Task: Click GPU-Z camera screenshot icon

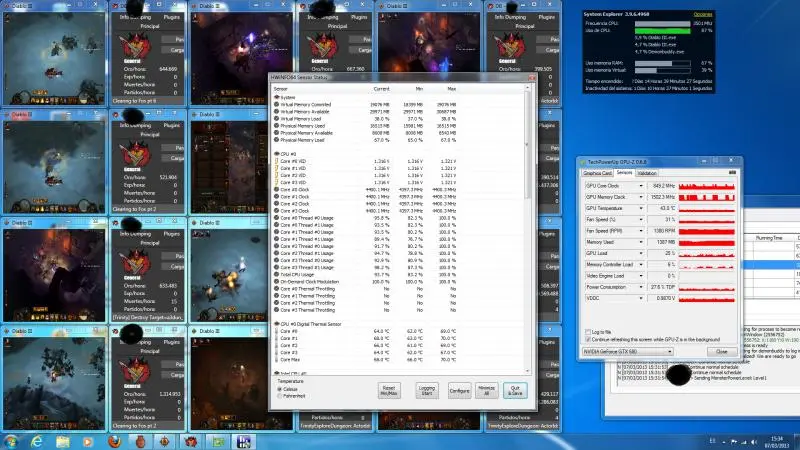Action: [732, 172]
